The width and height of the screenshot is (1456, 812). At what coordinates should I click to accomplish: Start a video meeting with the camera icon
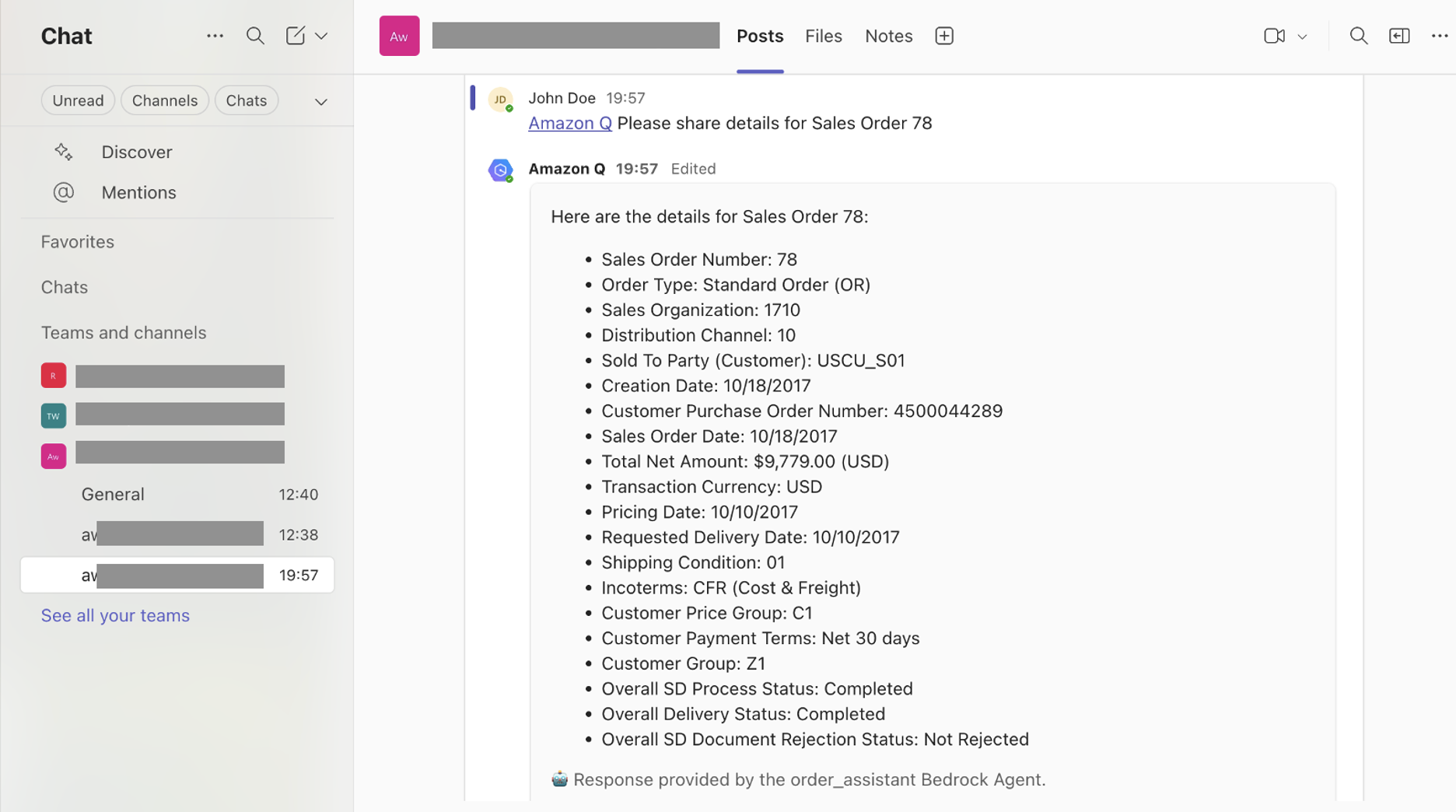[1274, 36]
